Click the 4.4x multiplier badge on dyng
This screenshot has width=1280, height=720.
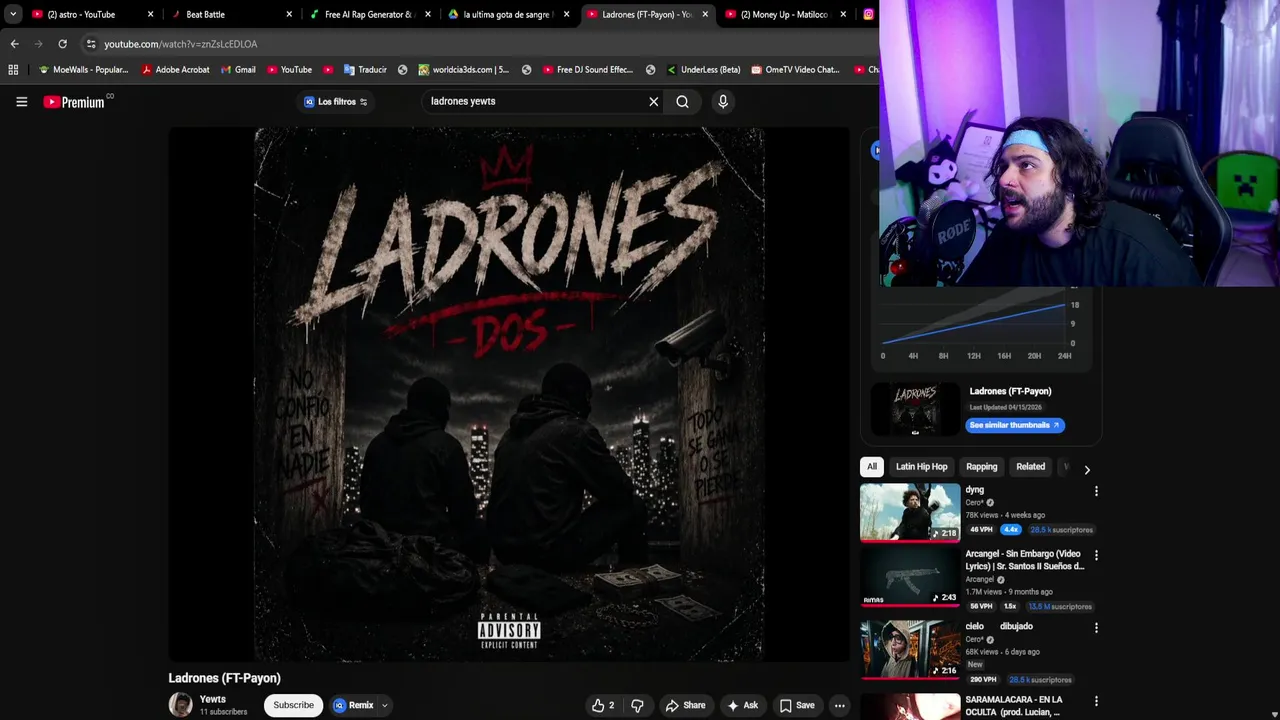click(x=1010, y=530)
